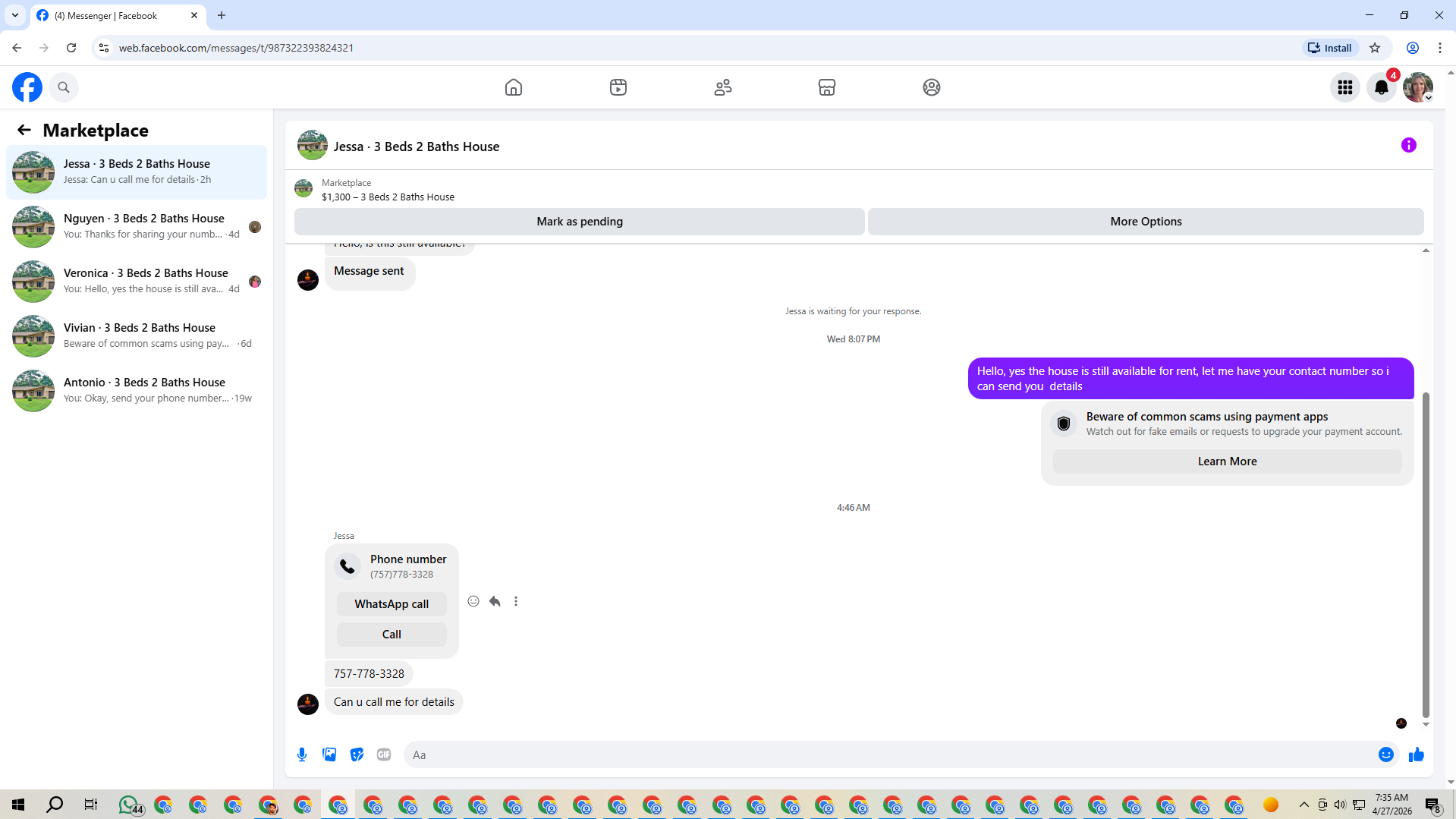The height and width of the screenshot is (819, 1456).
Task: Open Facebook search magnifier
Action: (x=64, y=87)
